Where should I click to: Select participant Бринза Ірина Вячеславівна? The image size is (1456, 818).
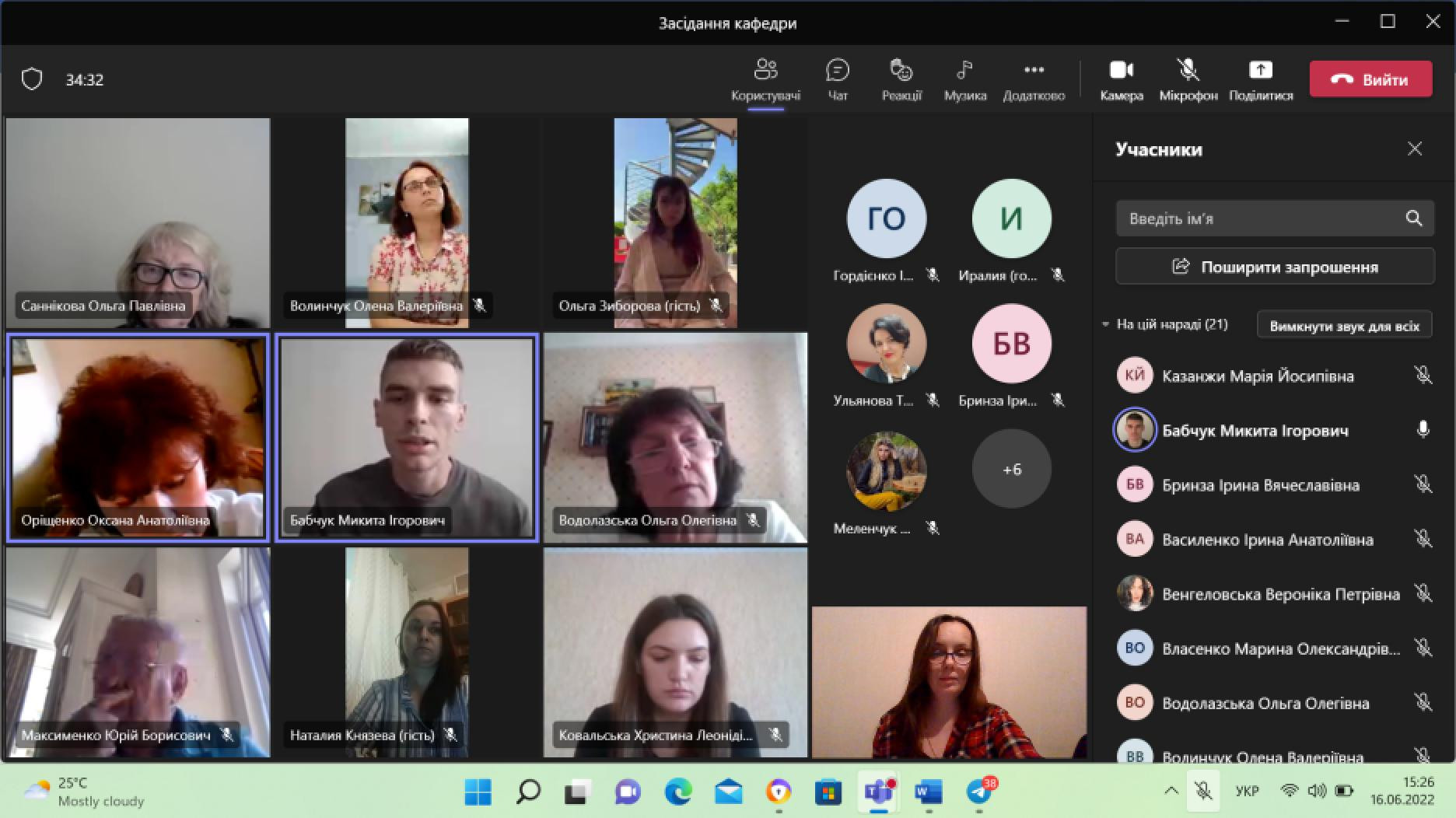coord(1275,485)
